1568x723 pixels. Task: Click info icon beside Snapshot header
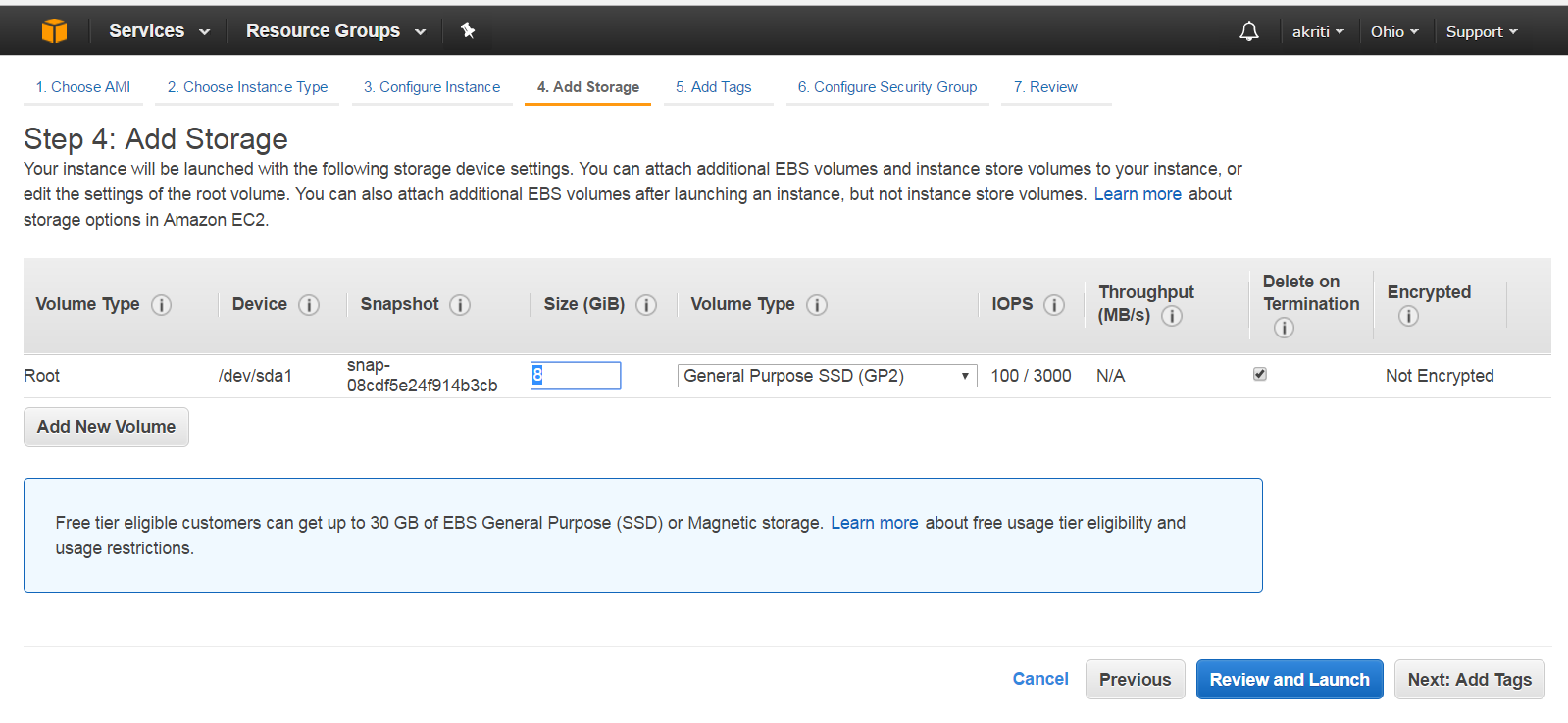[460, 305]
